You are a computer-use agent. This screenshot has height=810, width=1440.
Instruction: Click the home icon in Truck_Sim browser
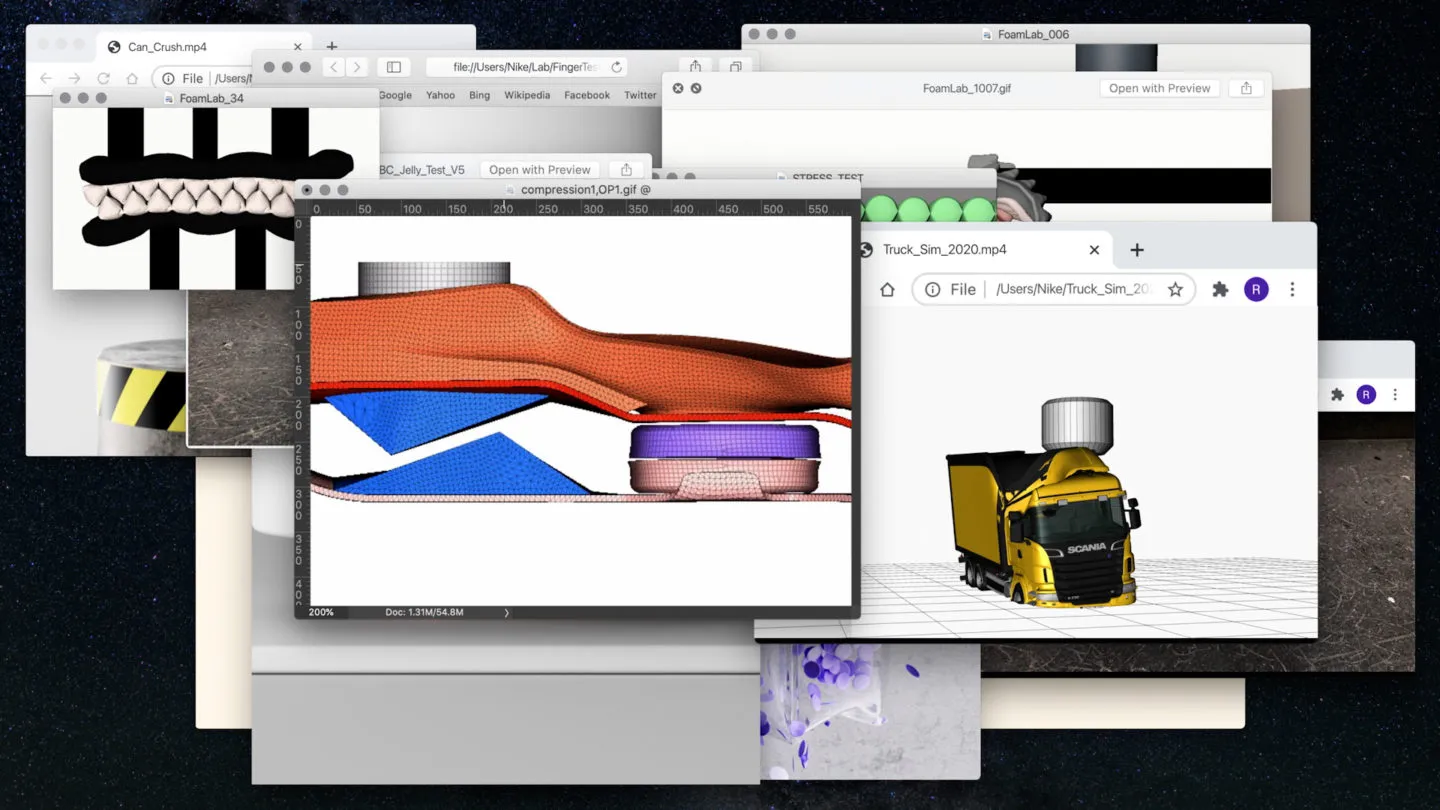tap(887, 289)
